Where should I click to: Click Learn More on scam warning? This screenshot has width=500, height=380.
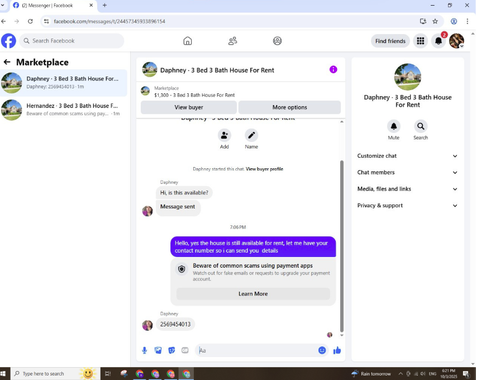(x=253, y=294)
